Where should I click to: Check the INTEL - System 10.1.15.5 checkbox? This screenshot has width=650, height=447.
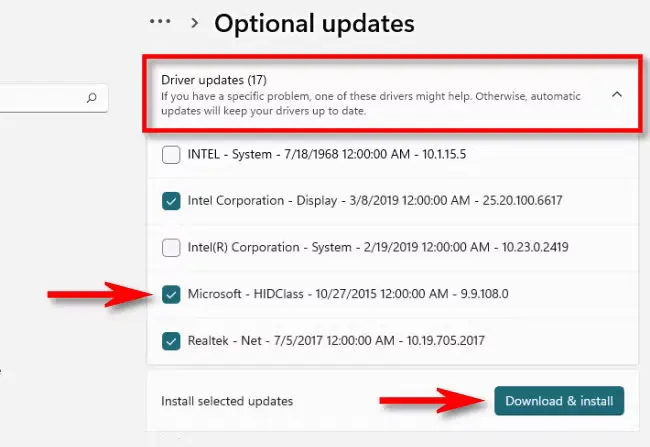pos(170,155)
